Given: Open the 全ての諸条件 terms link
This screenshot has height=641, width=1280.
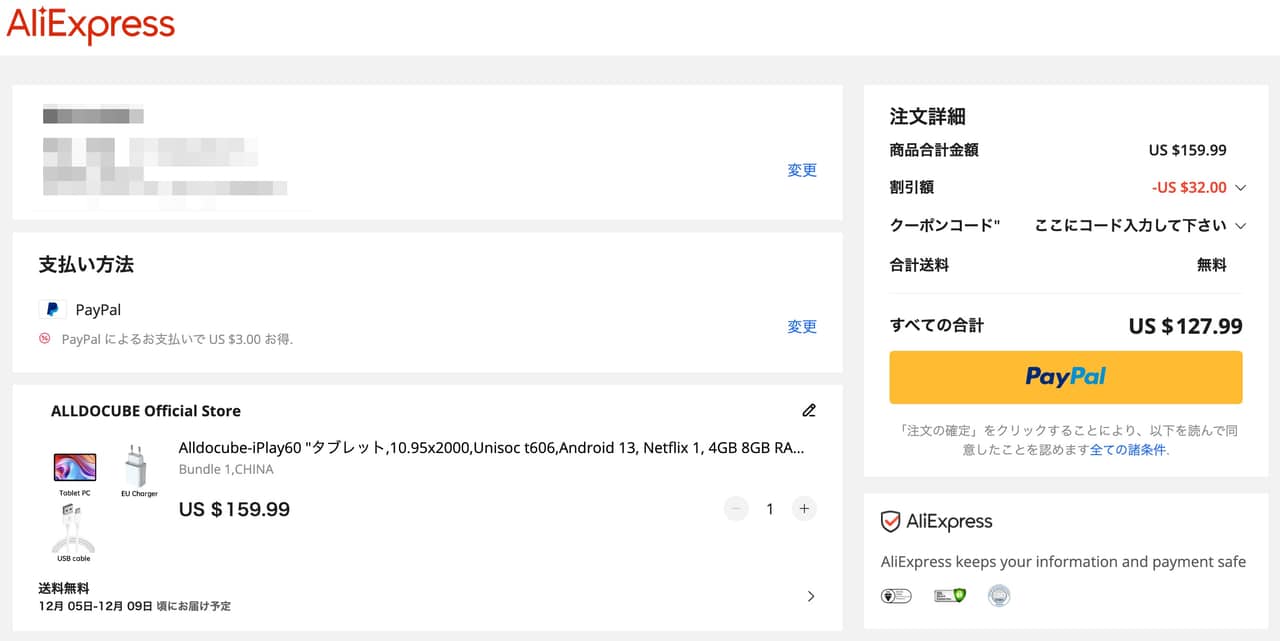Looking at the screenshot, I should 1127,450.
